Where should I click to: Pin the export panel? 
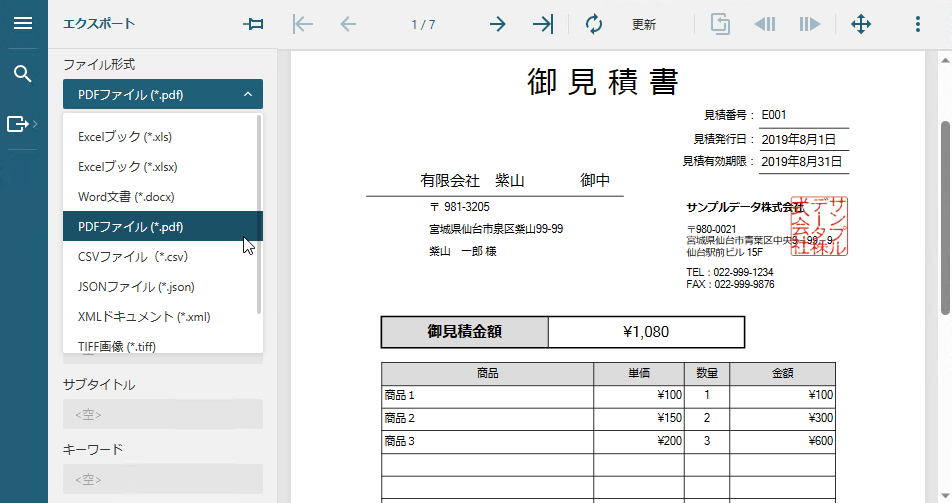tap(253, 24)
